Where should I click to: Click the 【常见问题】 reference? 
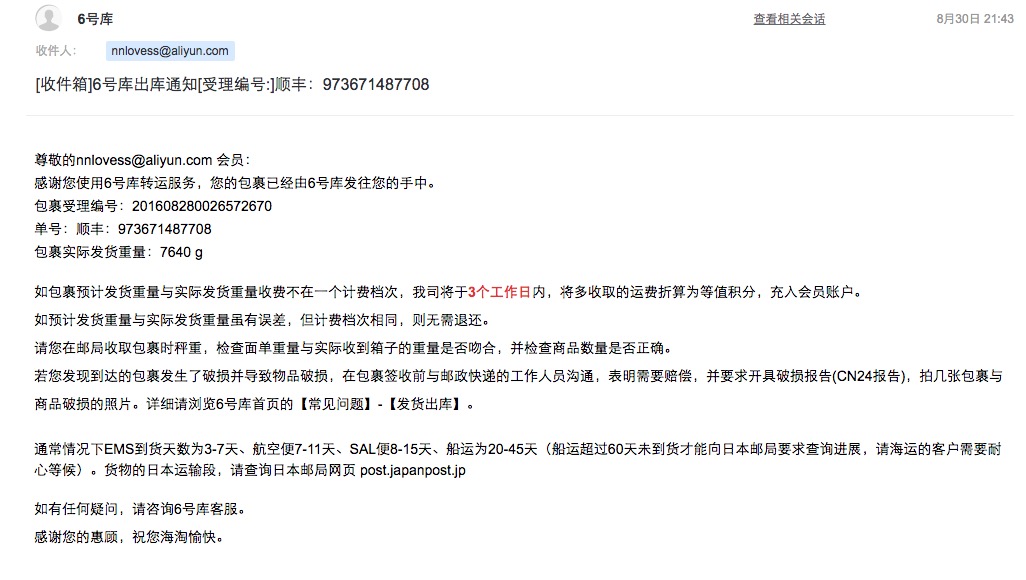tap(334, 405)
